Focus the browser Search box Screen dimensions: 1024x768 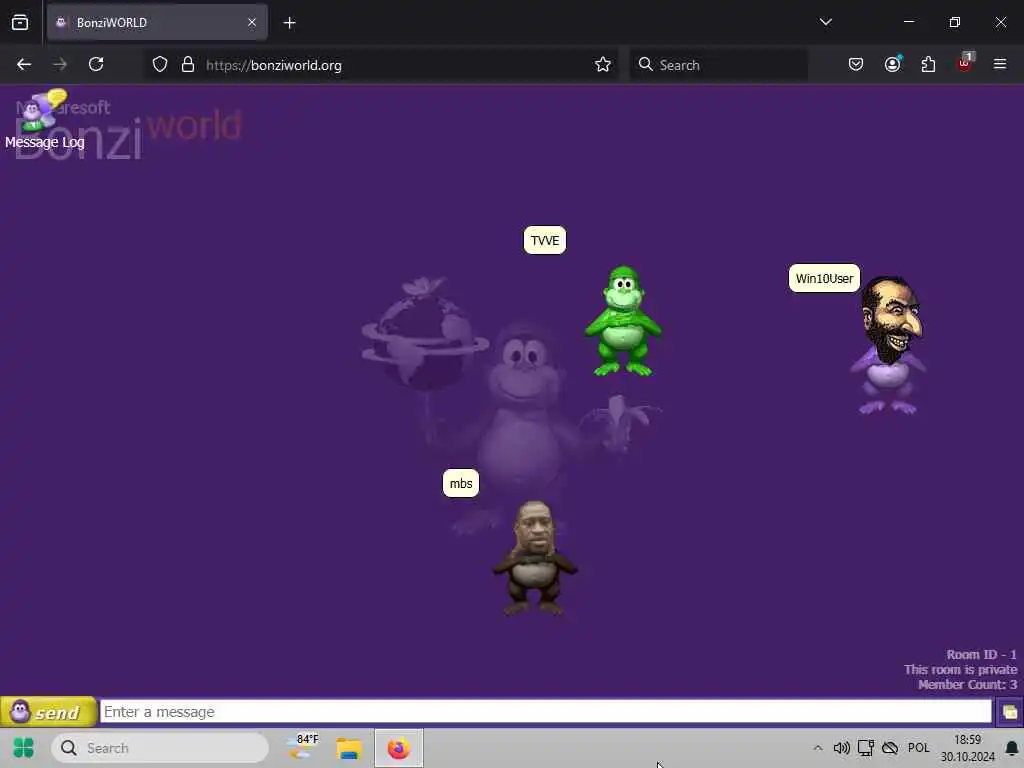point(718,65)
